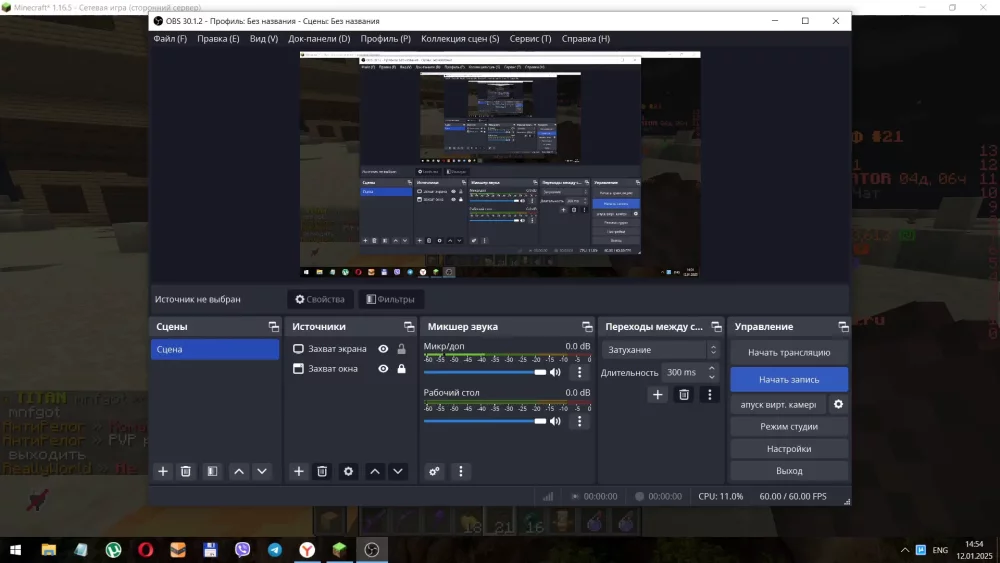Select Захват окна source row
This screenshot has width=1000, height=563.
350,369
